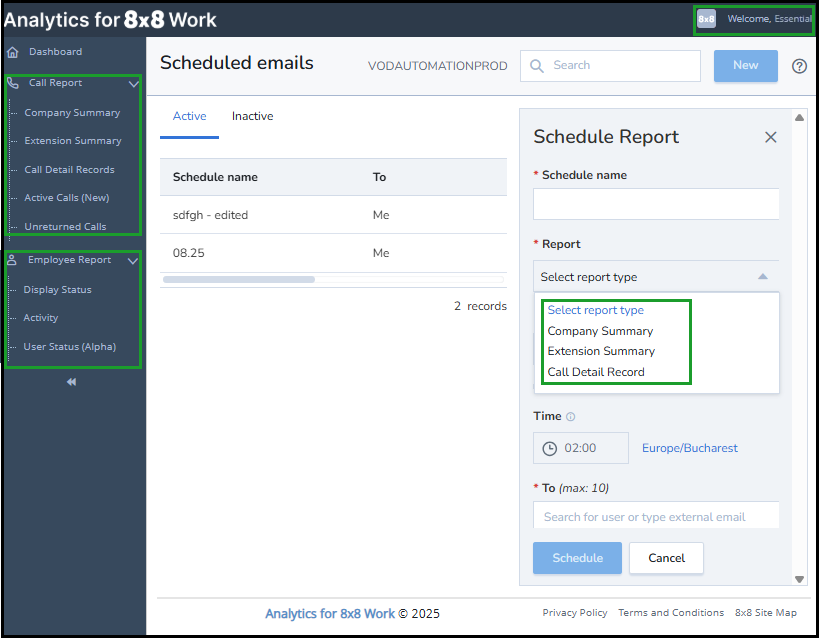This screenshot has width=820, height=638.
Task: Close the Schedule Report panel
Action: [x=771, y=137]
